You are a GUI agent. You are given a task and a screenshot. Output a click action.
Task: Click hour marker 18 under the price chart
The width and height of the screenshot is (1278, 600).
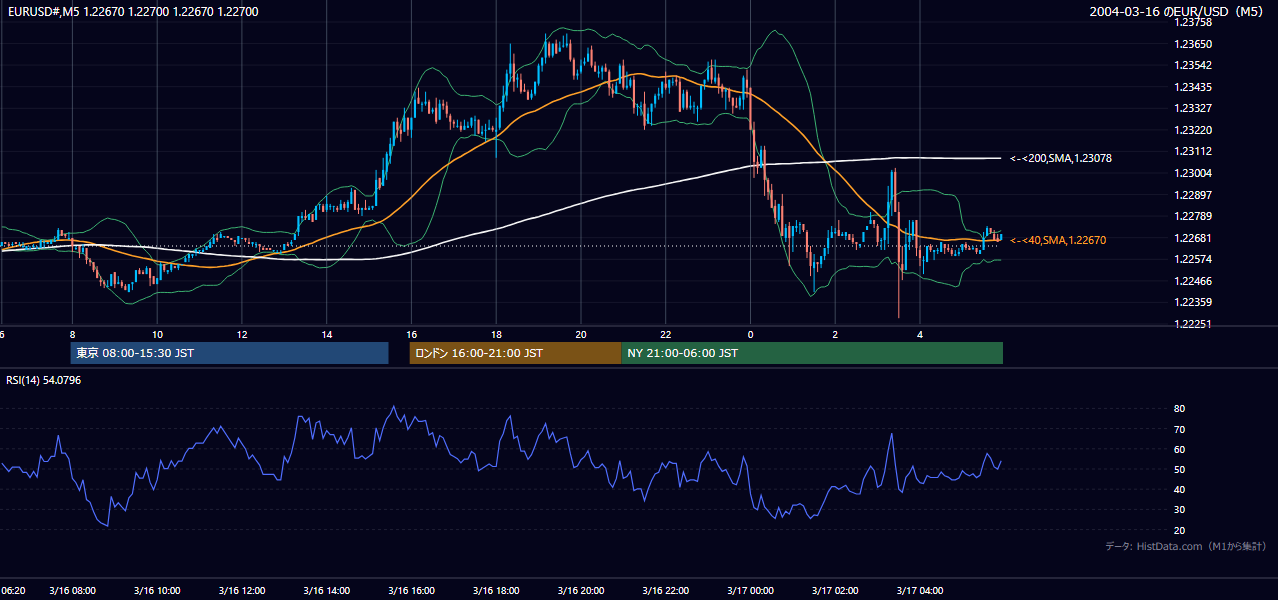pyautogui.click(x=496, y=333)
